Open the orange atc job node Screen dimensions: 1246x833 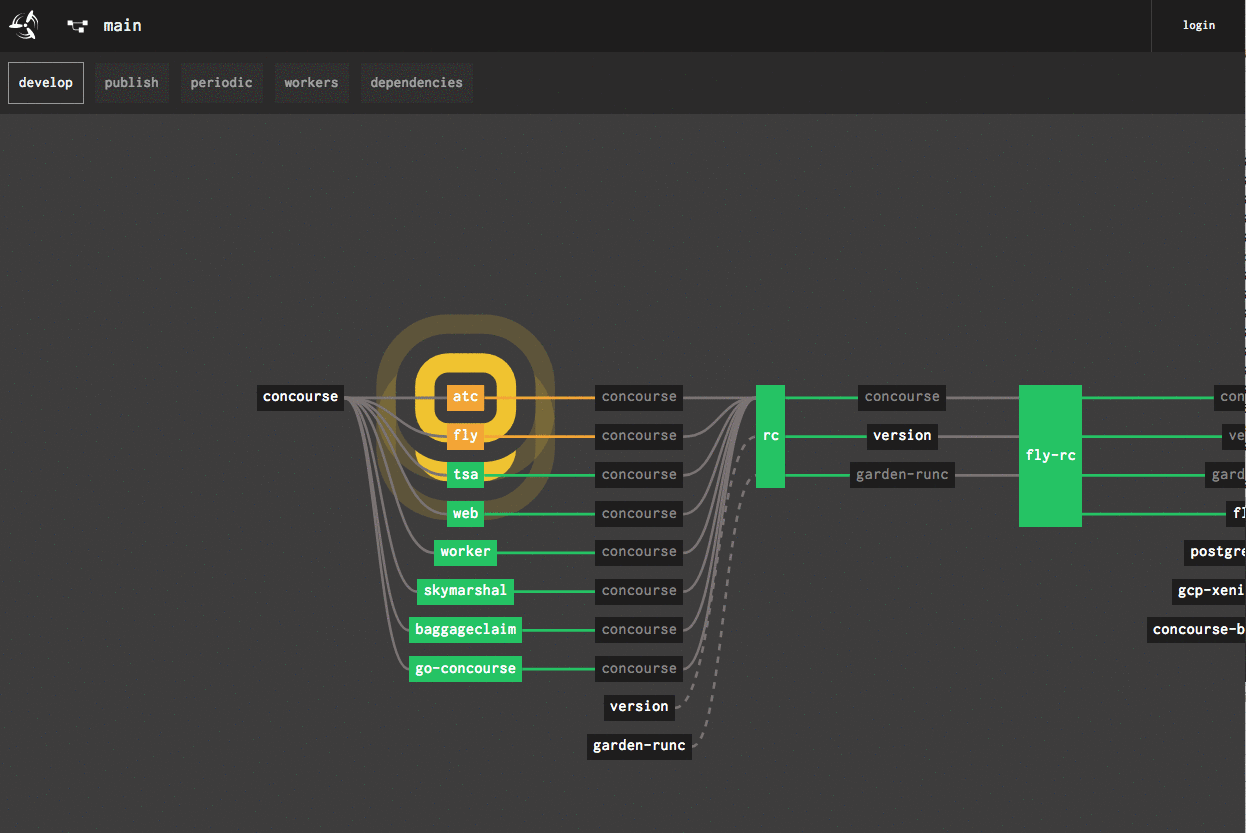(465, 397)
